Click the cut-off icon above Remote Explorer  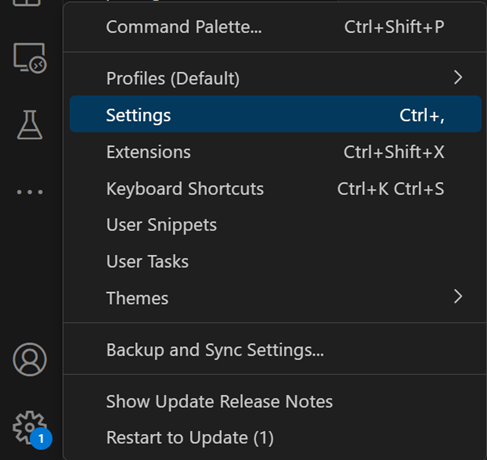26,3
